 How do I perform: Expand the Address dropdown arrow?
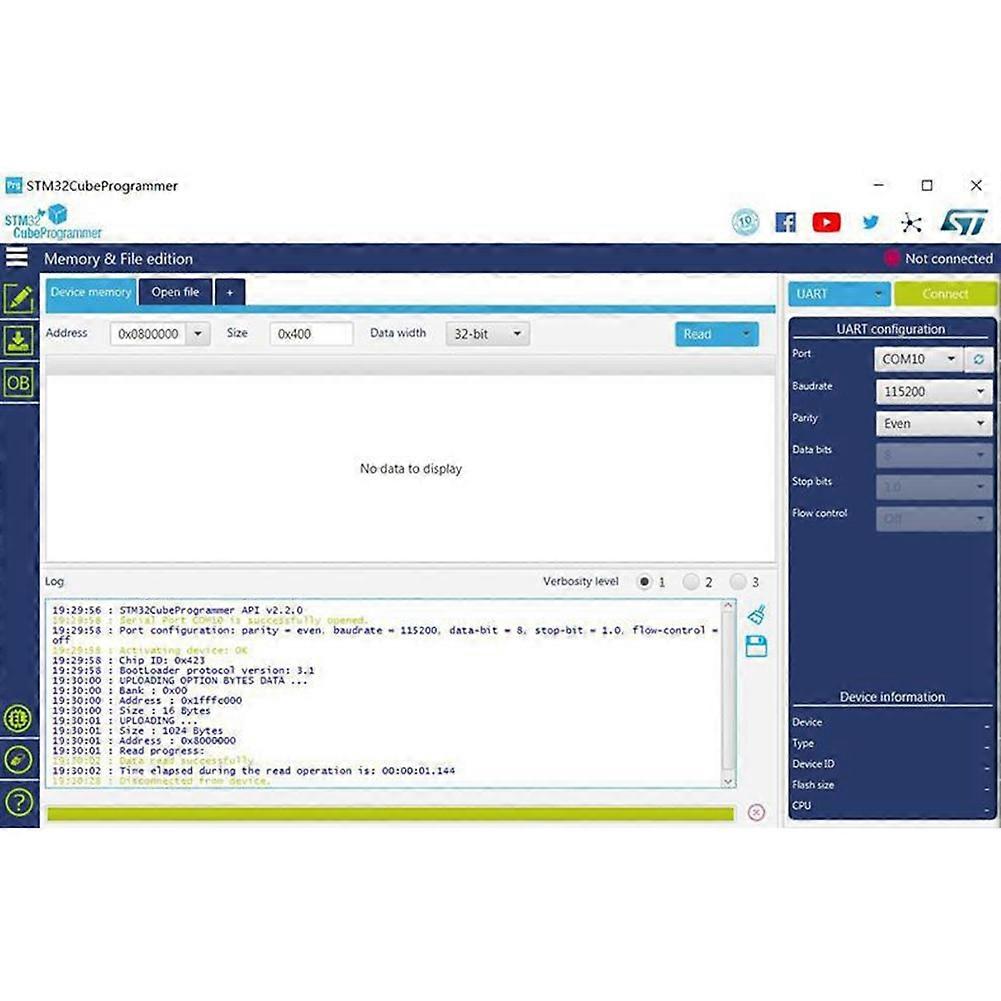coord(198,334)
